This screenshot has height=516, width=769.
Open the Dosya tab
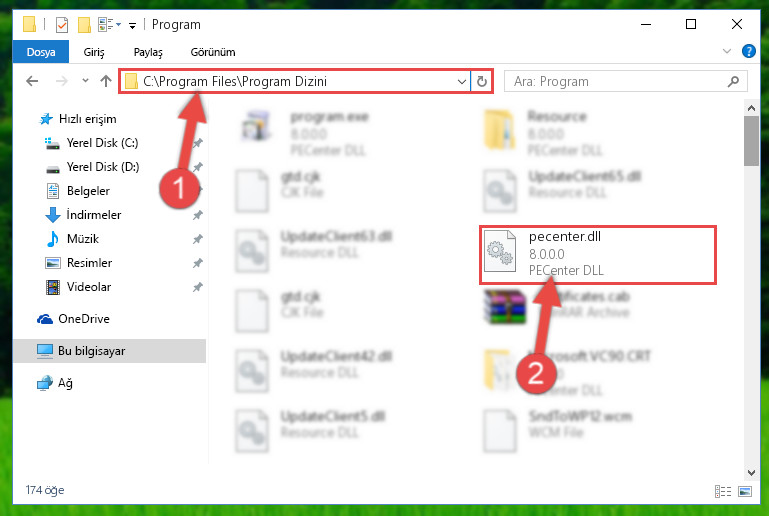coord(41,52)
